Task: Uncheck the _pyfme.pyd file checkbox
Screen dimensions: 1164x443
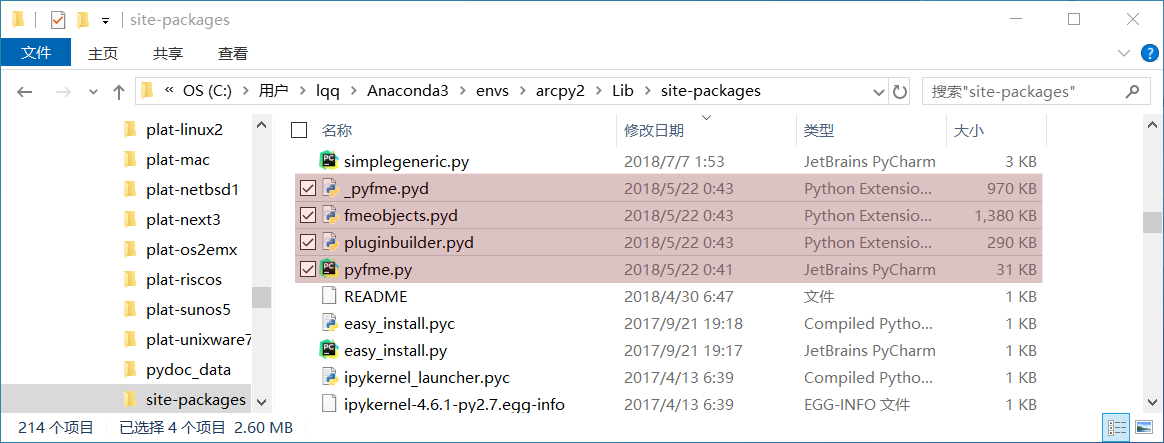Action: [x=307, y=188]
